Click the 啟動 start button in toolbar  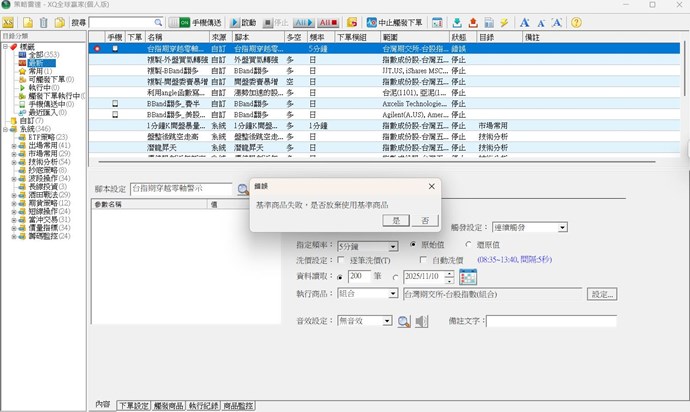pyautogui.click(x=243, y=21)
